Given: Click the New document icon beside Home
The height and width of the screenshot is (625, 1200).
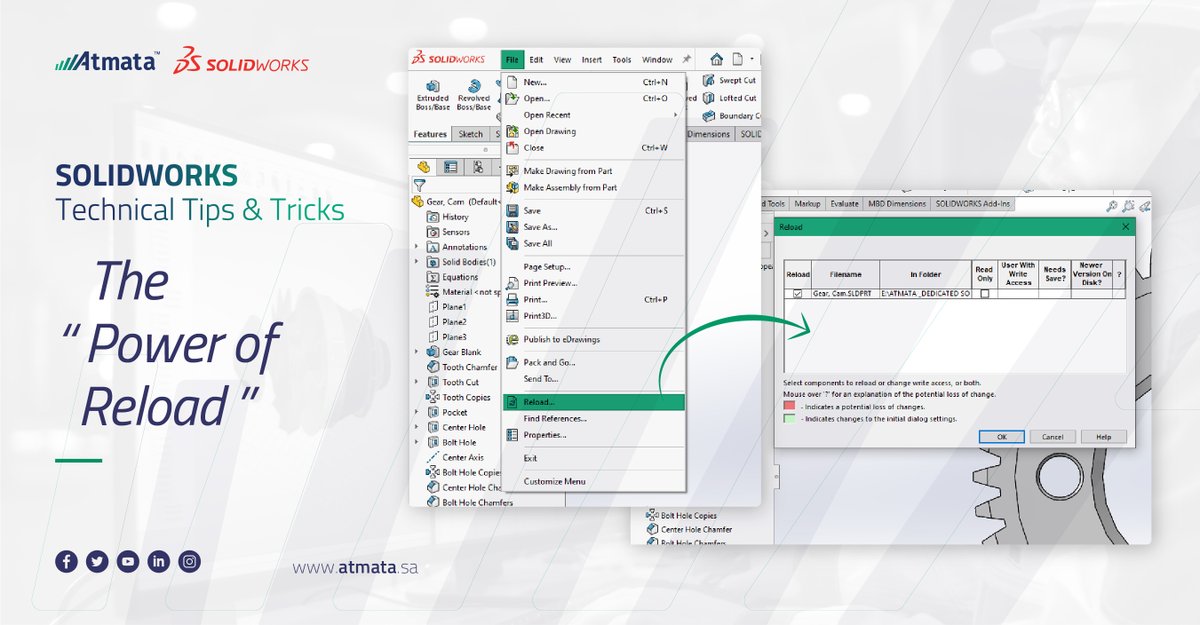Looking at the screenshot, I should click(x=737, y=60).
